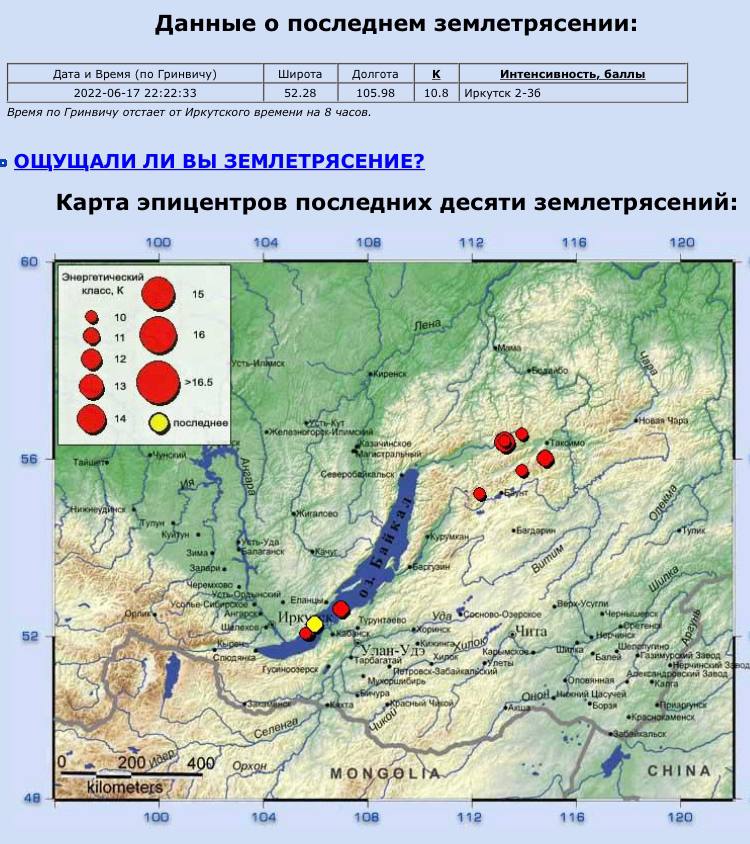Click the K value '10.8'
Viewport: 750px width, 844px height.
436,93
